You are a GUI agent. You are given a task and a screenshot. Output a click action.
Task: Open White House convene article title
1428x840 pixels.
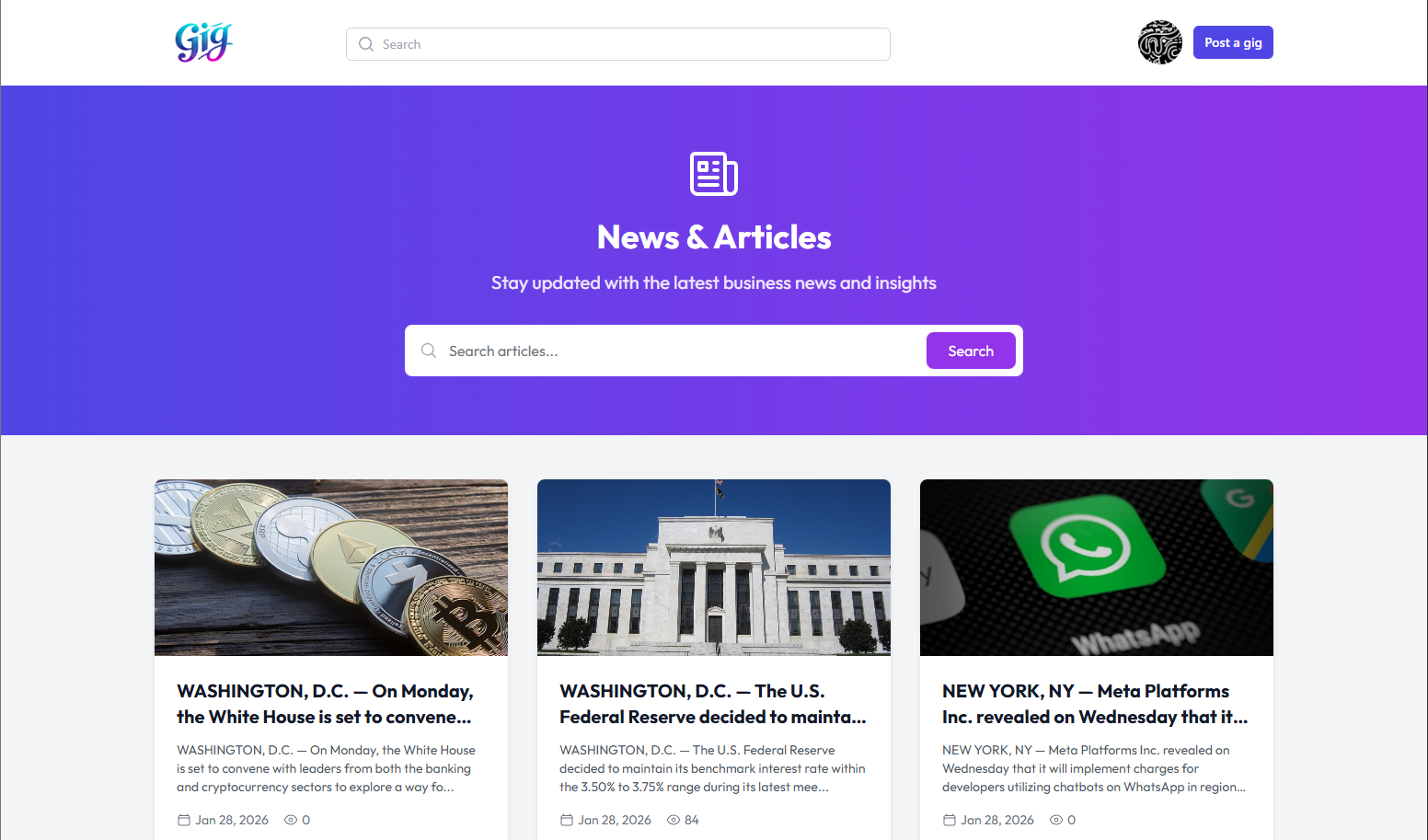click(x=325, y=704)
